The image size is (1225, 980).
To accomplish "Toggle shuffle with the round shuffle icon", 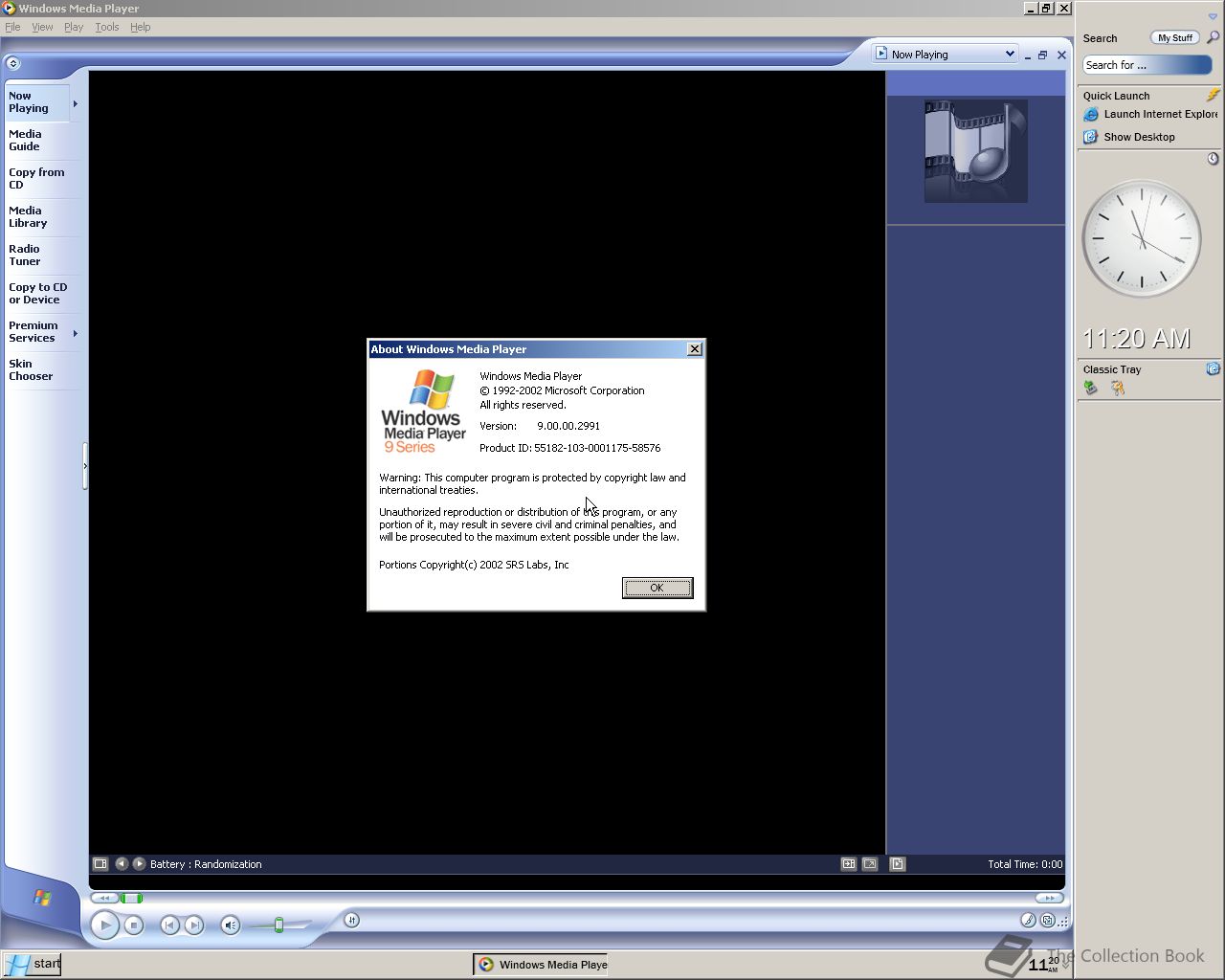I will [351, 920].
